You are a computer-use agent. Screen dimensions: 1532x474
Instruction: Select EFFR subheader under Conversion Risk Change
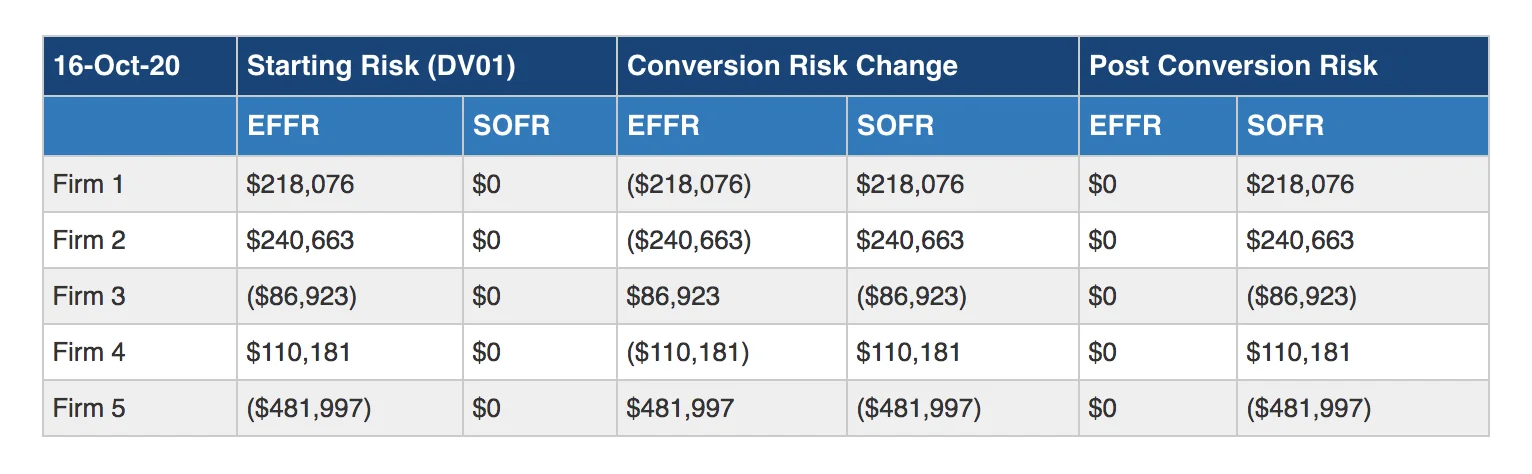663,126
